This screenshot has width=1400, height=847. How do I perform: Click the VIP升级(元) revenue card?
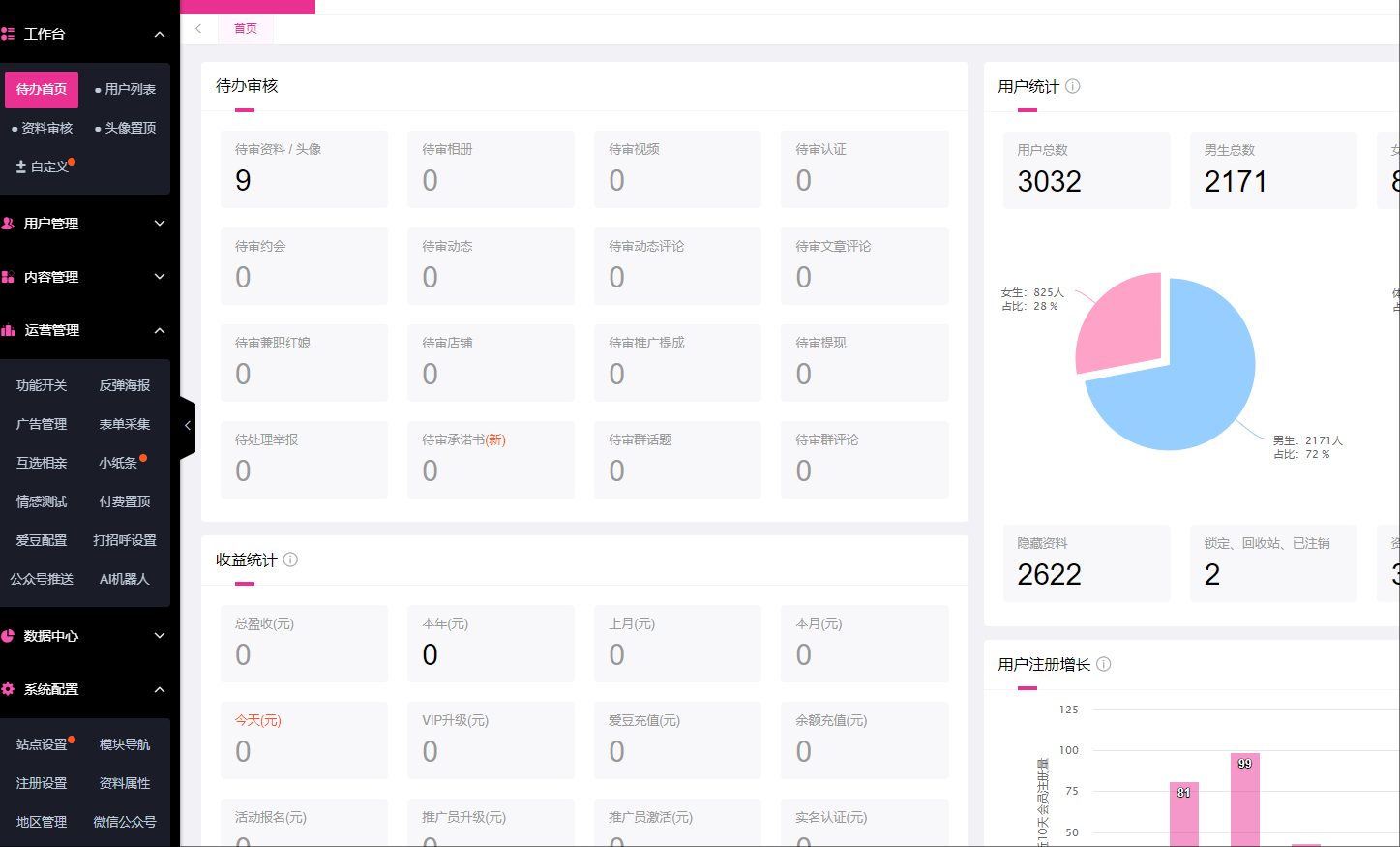point(491,741)
